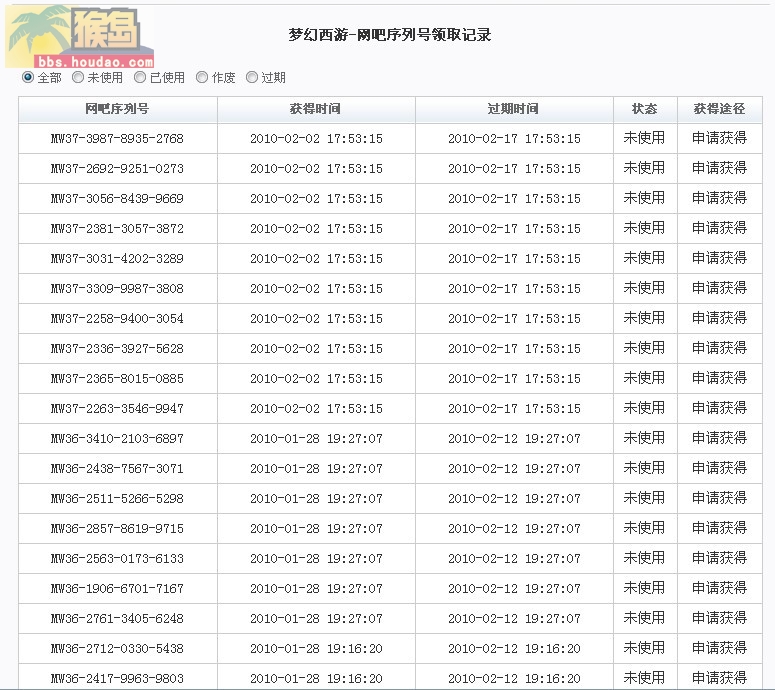The width and height of the screenshot is (775, 690).
Task: Click serial number MW36-1906-6701-7167
Action: click(x=117, y=589)
